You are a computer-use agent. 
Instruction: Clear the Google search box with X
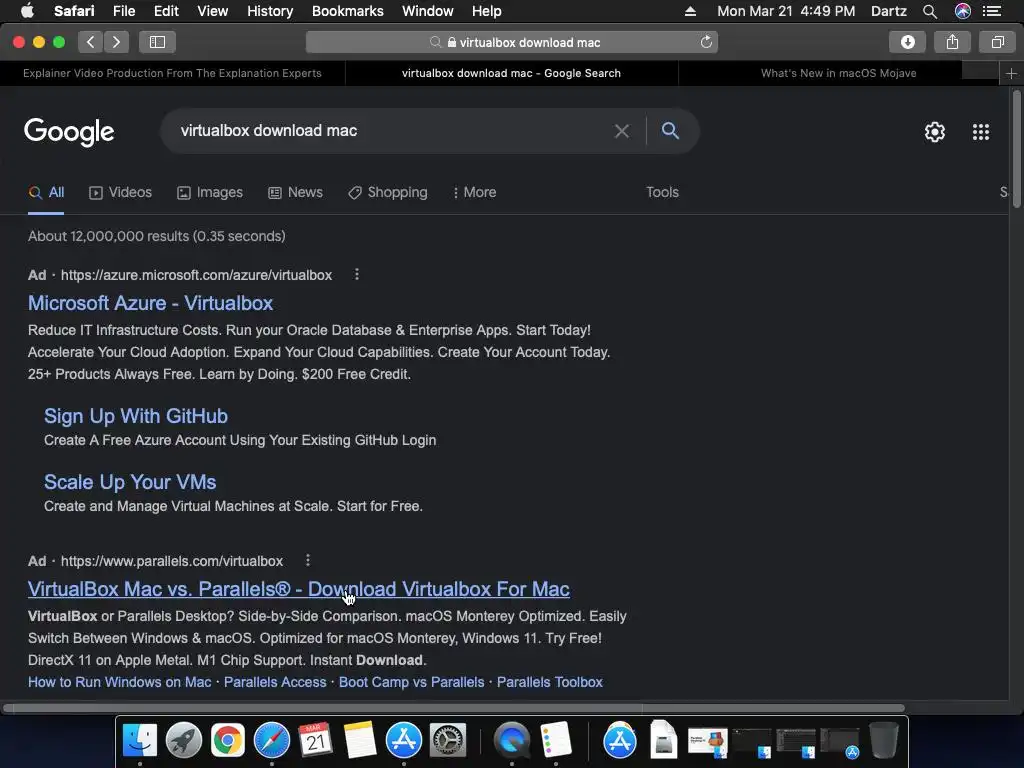622,131
